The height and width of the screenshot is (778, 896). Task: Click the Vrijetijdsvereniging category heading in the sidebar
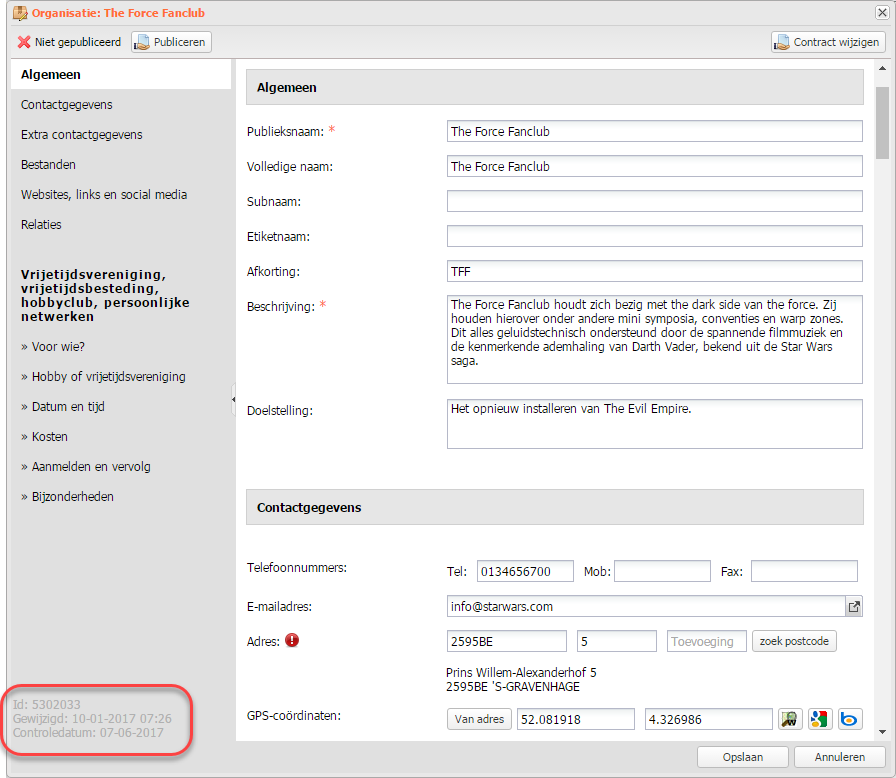click(x=105, y=295)
